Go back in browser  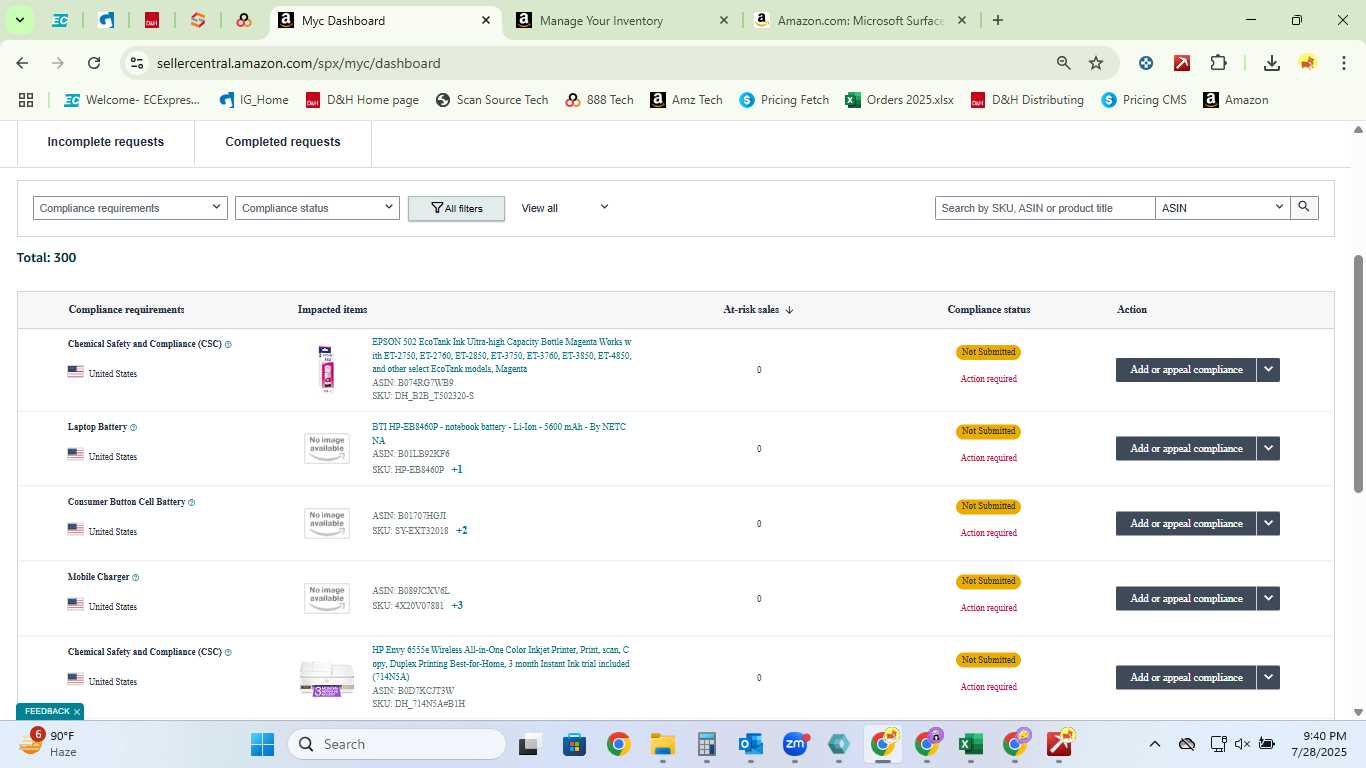pyautogui.click(x=22, y=63)
